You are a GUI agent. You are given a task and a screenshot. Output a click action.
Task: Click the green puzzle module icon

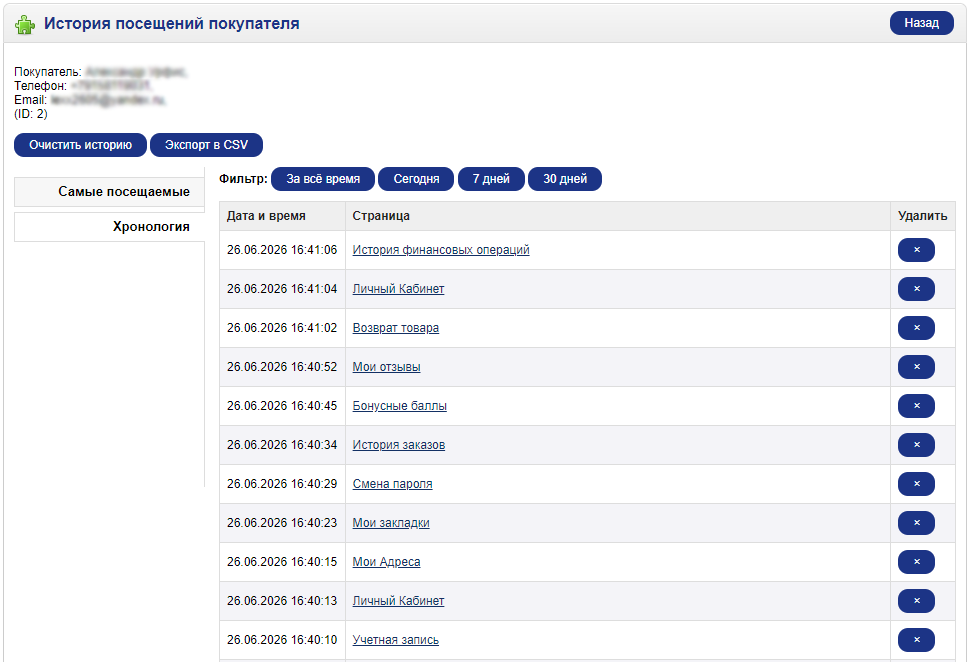[25, 24]
